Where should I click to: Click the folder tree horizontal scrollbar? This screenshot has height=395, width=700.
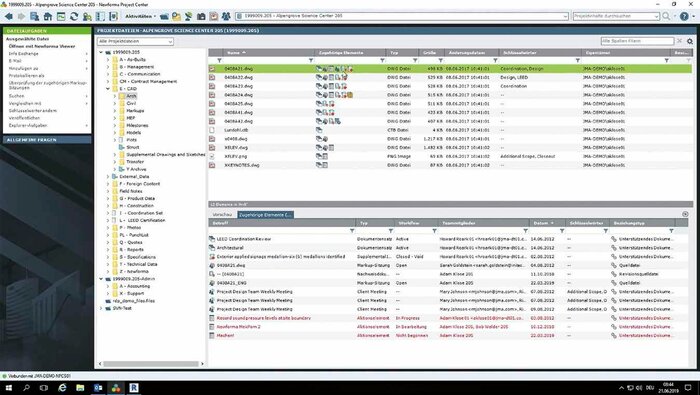coord(151,364)
